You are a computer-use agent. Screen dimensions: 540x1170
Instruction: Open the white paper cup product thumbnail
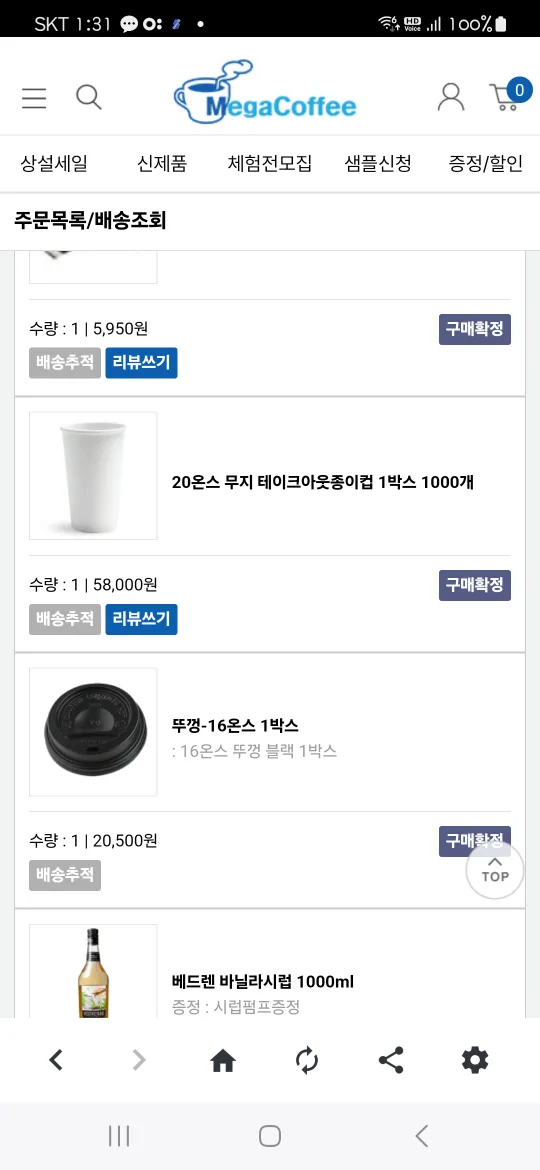pos(93,475)
